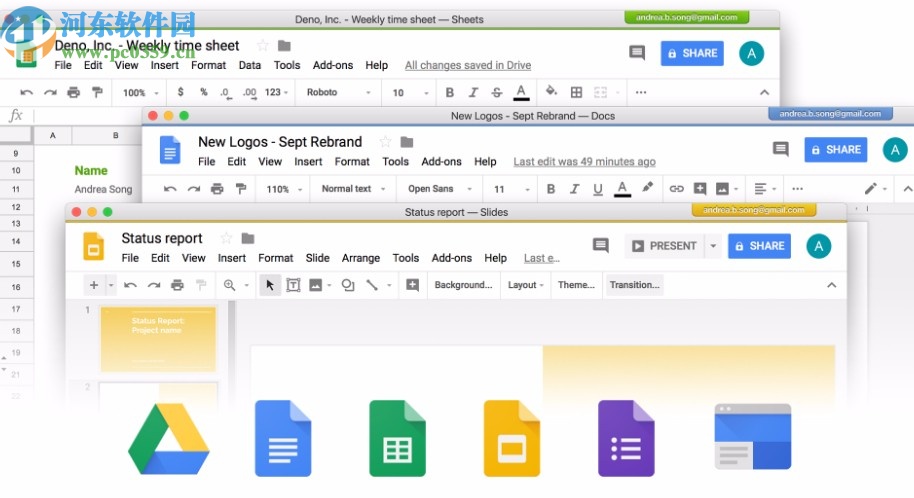The height and width of the screenshot is (498, 914).
Task: Click the borders icon in Sheets toolbar
Action: [576, 92]
